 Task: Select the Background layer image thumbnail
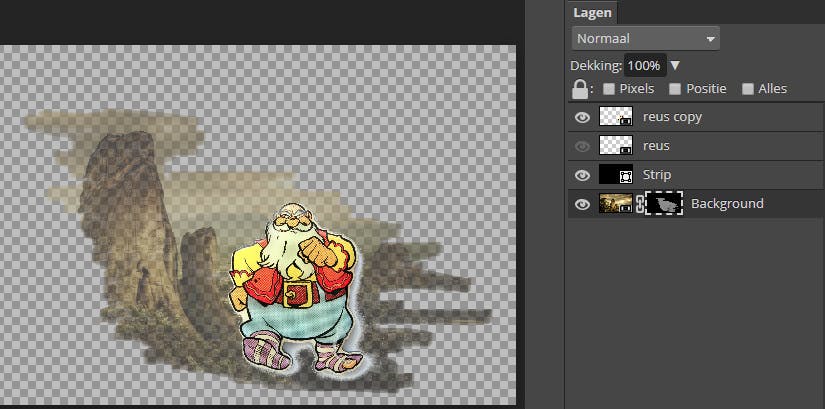[616, 203]
